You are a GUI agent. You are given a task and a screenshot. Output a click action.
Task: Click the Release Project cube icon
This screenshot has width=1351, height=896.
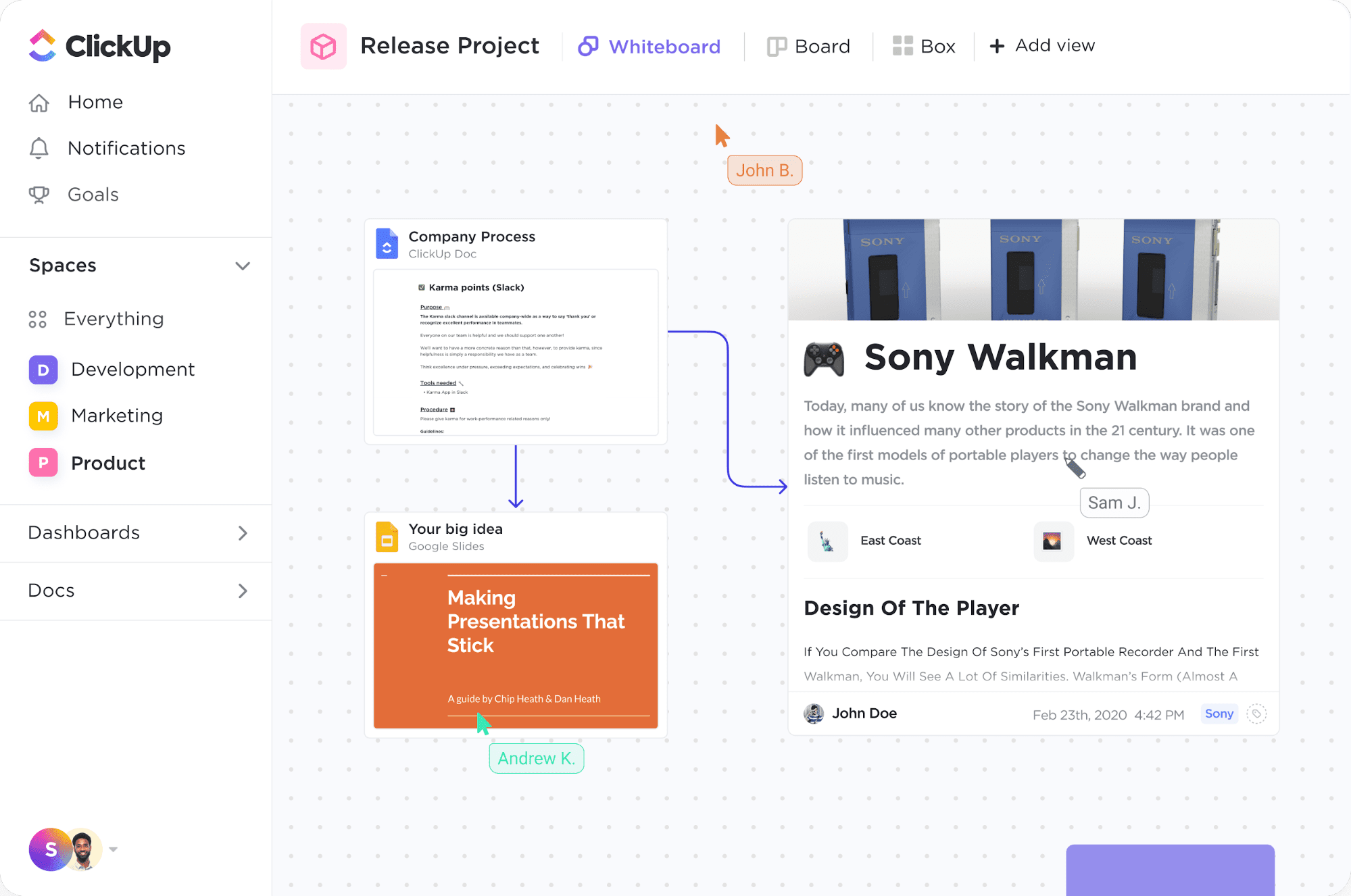[x=323, y=46]
